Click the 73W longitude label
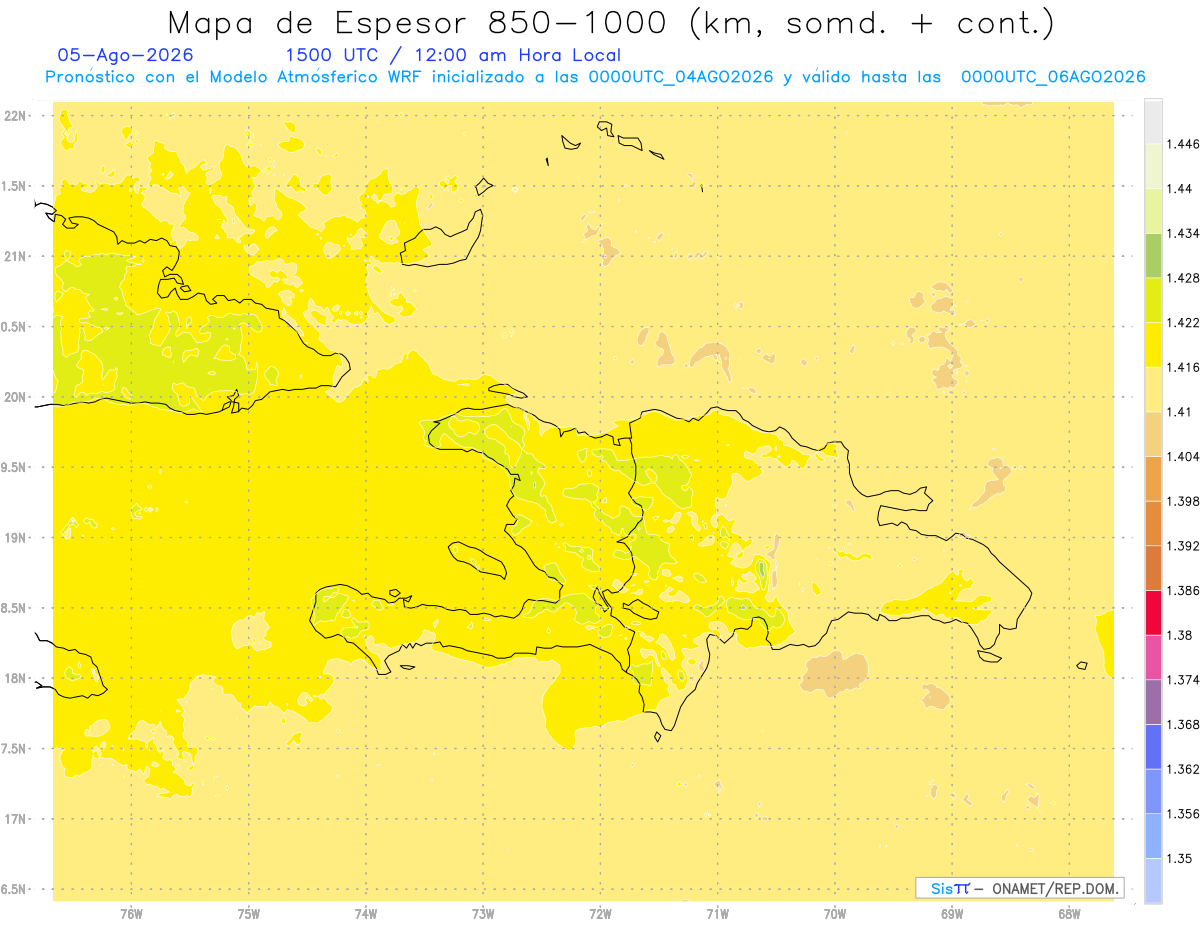Screen dimensions: 1200x927 pos(483,914)
